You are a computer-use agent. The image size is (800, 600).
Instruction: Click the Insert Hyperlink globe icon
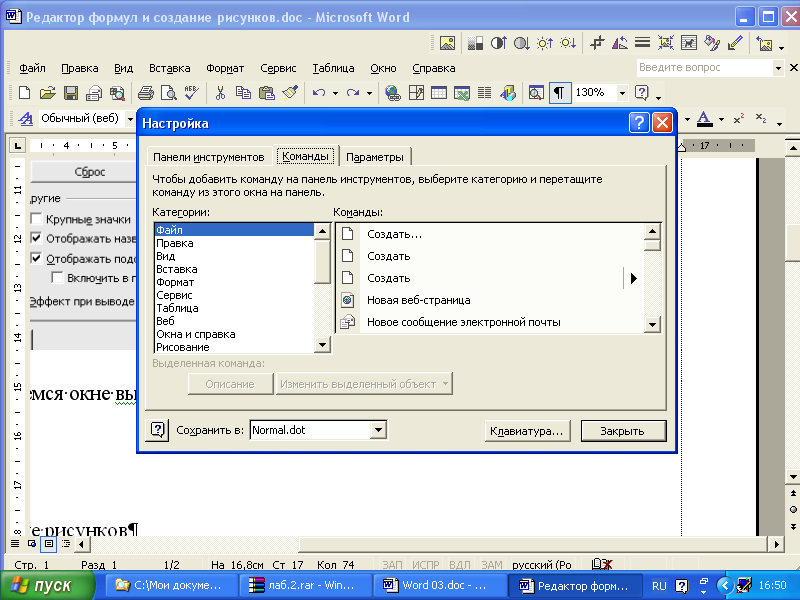pos(392,93)
